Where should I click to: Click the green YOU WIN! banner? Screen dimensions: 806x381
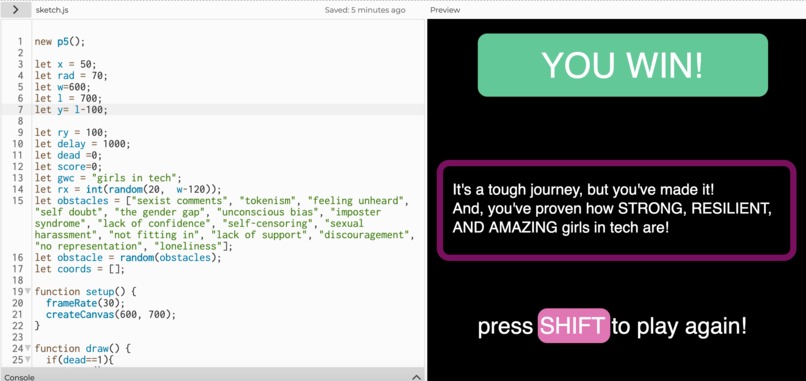coord(622,65)
